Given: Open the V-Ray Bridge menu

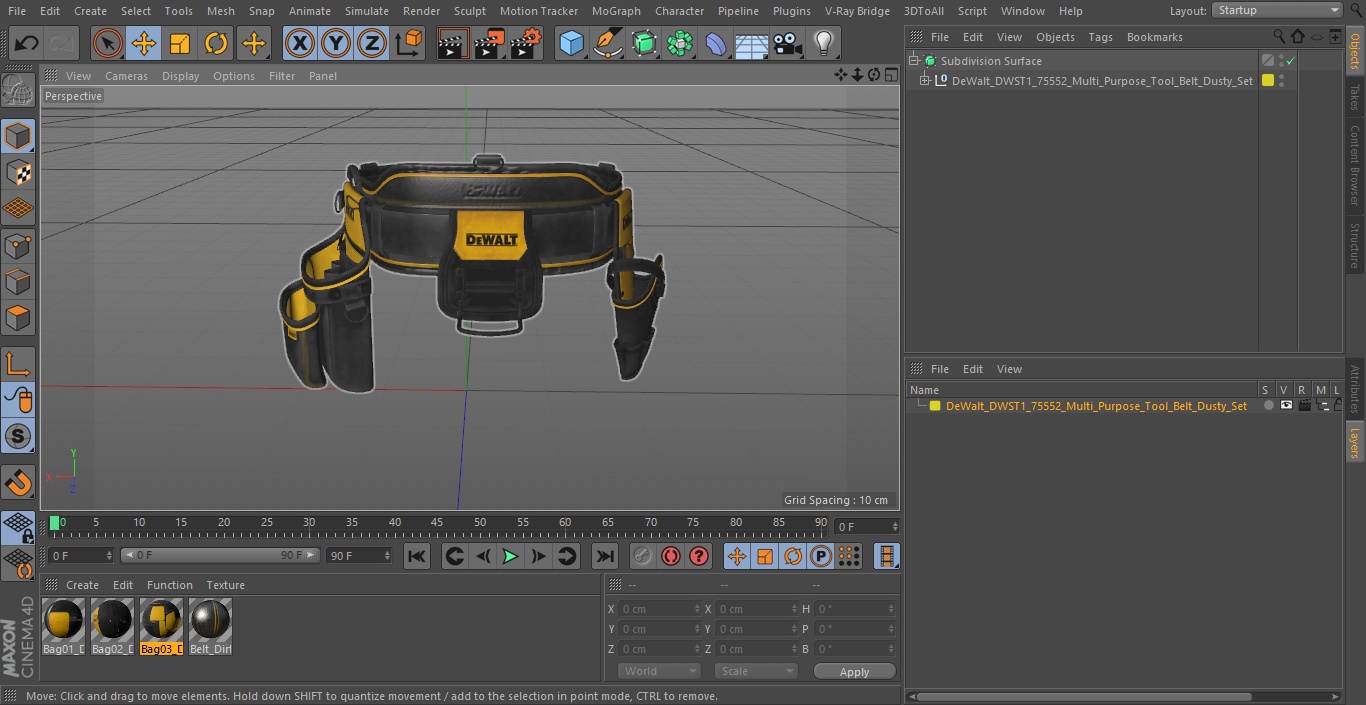Looking at the screenshot, I should pyautogui.click(x=857, y=11).
